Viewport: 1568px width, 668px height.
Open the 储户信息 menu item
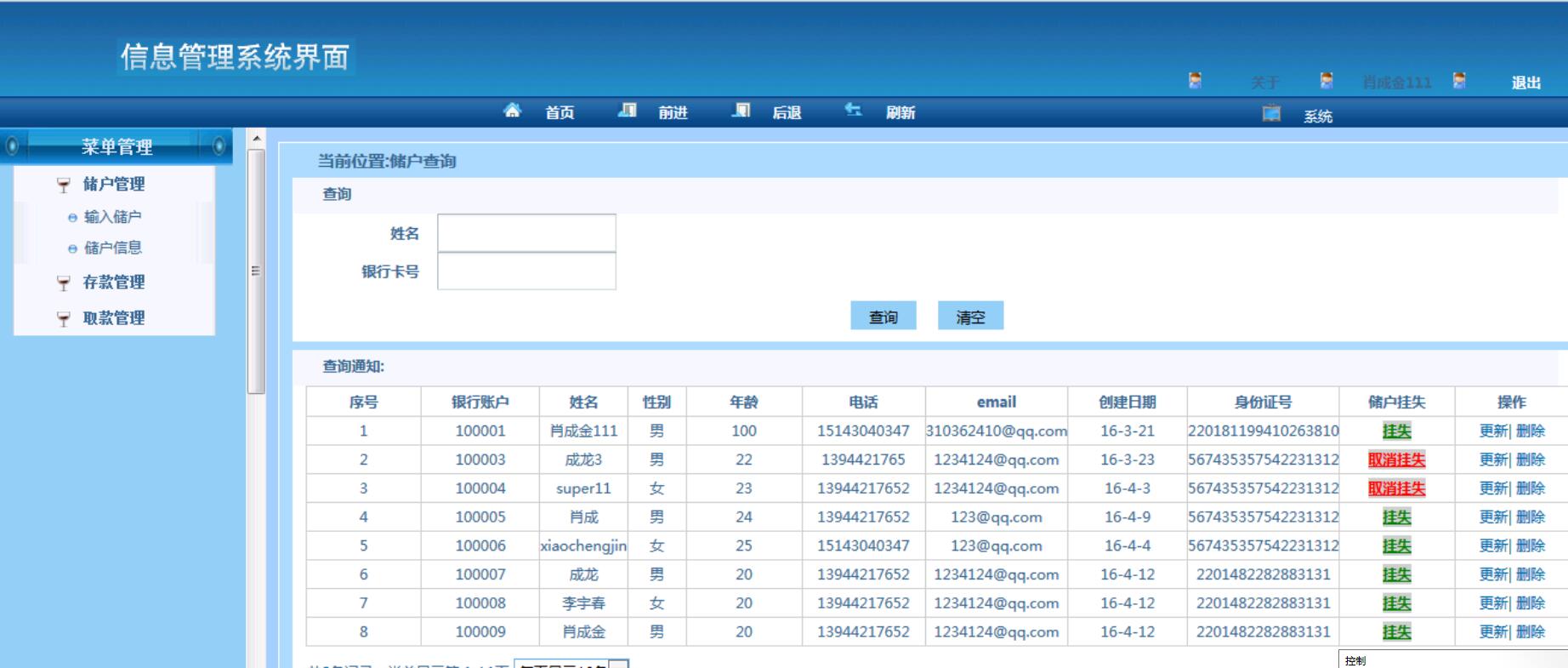[x=112, y=248]
